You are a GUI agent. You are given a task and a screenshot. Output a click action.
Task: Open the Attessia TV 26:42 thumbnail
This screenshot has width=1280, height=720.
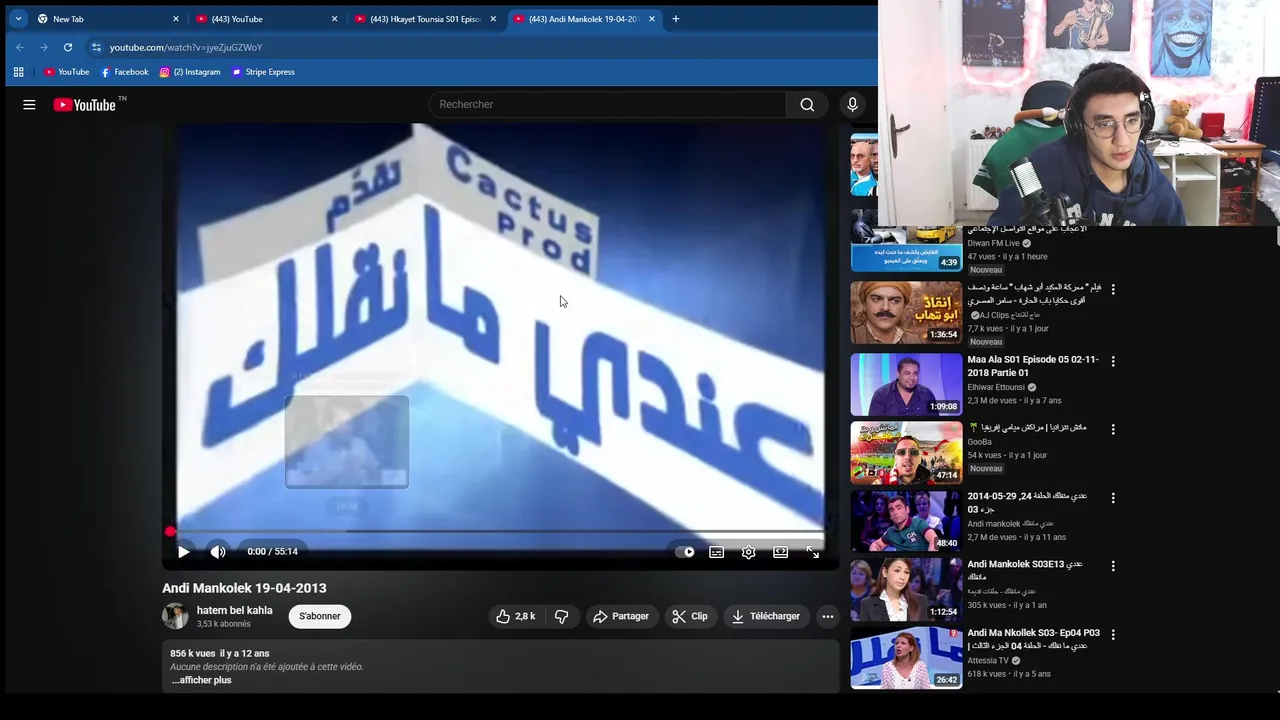(906, 657)
